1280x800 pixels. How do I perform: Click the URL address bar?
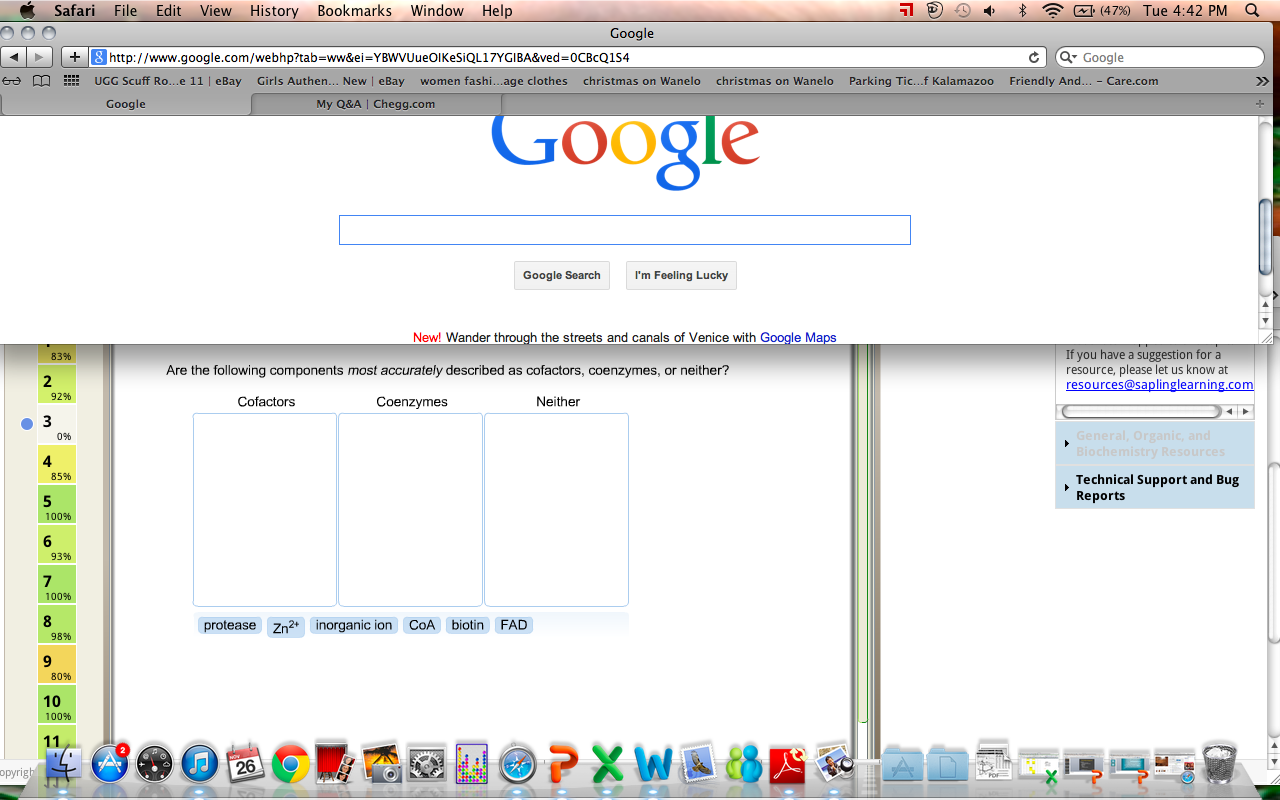(x=567, y=57)
